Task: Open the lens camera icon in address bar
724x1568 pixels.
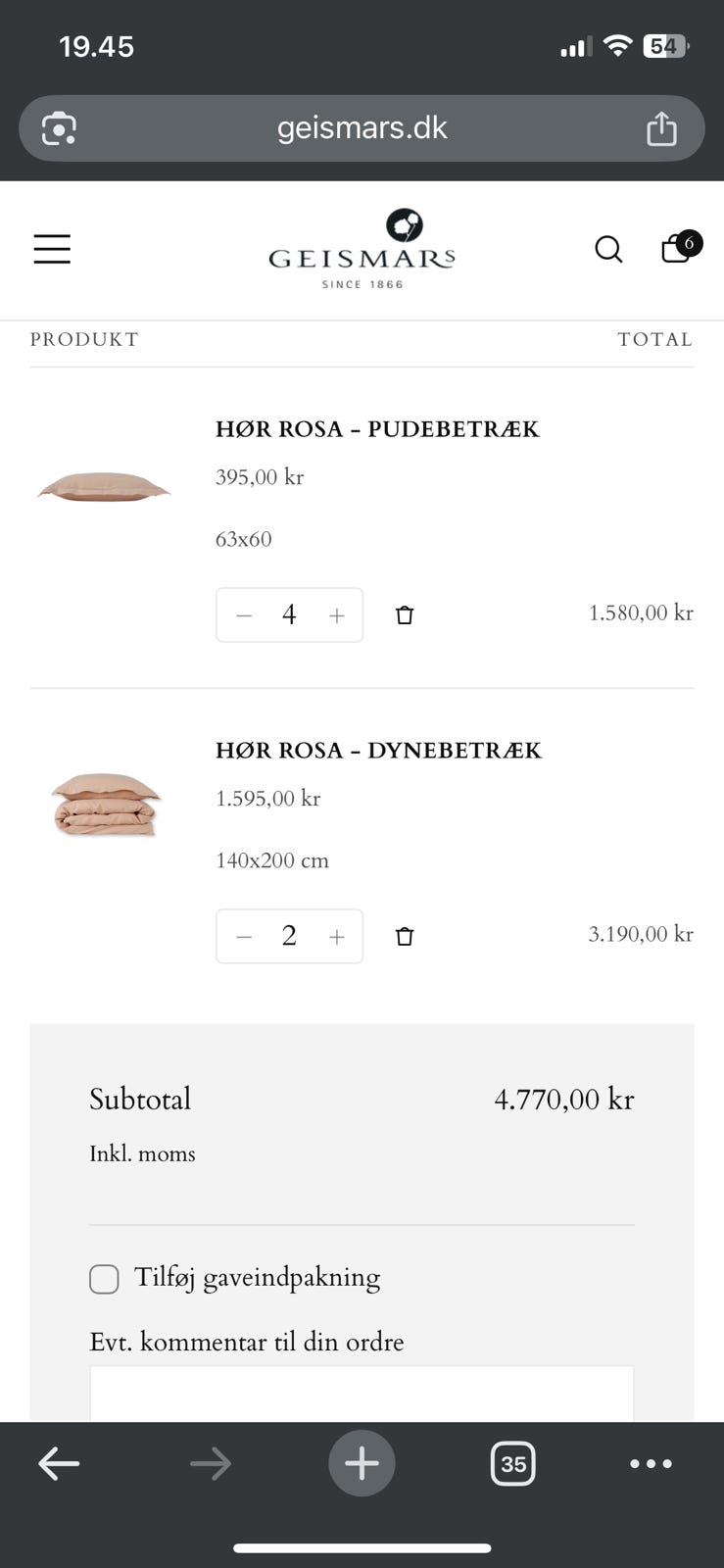Action: [59, 128]
